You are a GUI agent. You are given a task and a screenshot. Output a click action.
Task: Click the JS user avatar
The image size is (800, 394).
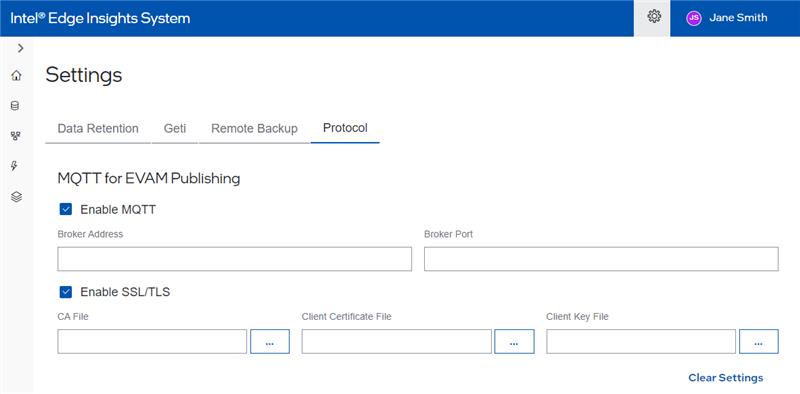(x=693, y=18)
